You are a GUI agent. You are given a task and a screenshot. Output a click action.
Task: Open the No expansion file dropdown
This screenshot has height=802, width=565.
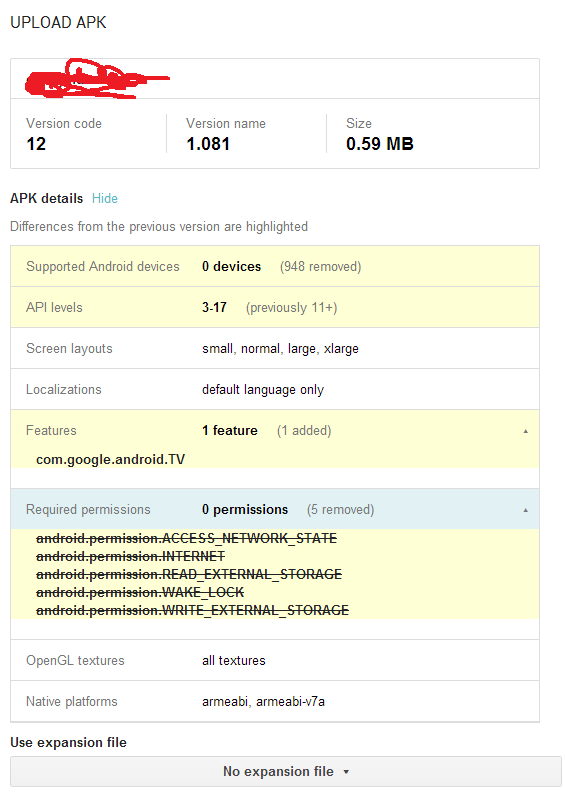click(286, 771)
